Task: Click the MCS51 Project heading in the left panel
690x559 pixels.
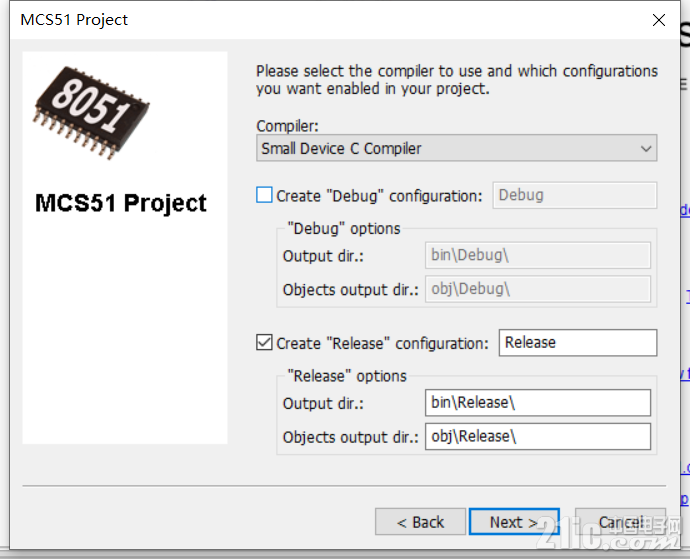Action: point(121,203)
